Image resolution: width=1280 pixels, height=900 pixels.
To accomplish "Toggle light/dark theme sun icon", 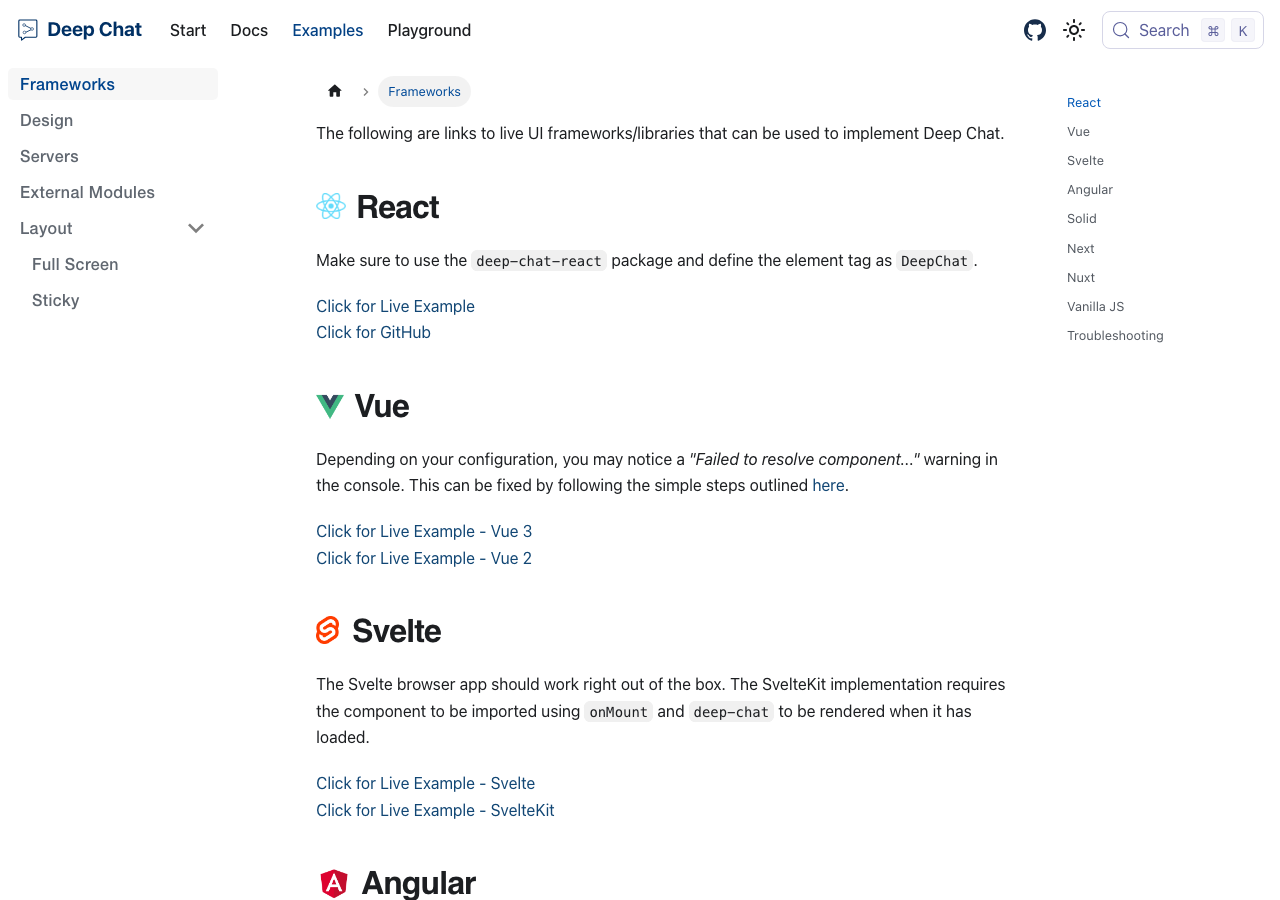I will 1074,30.
